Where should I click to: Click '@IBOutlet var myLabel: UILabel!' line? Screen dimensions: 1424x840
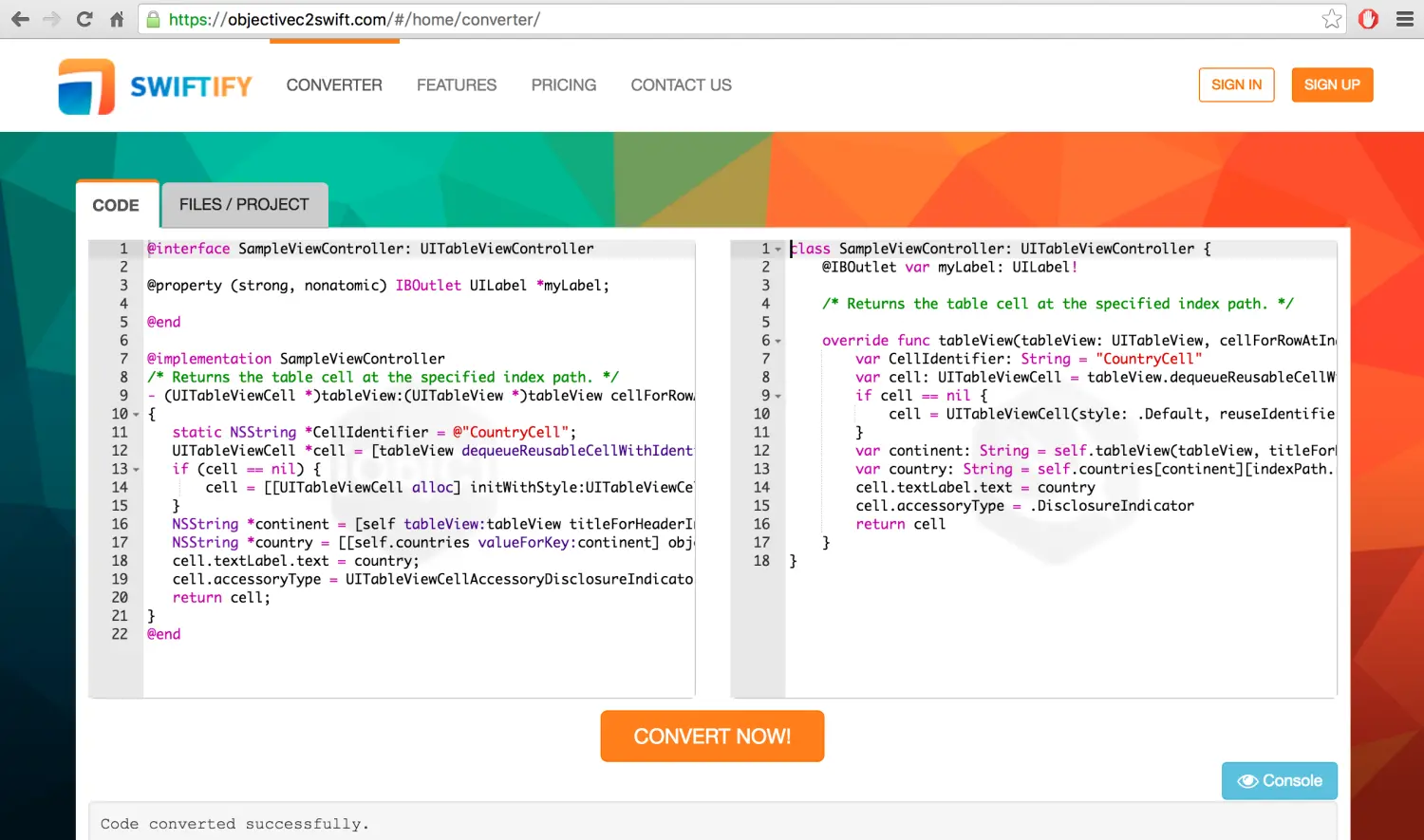click(949, 268)
